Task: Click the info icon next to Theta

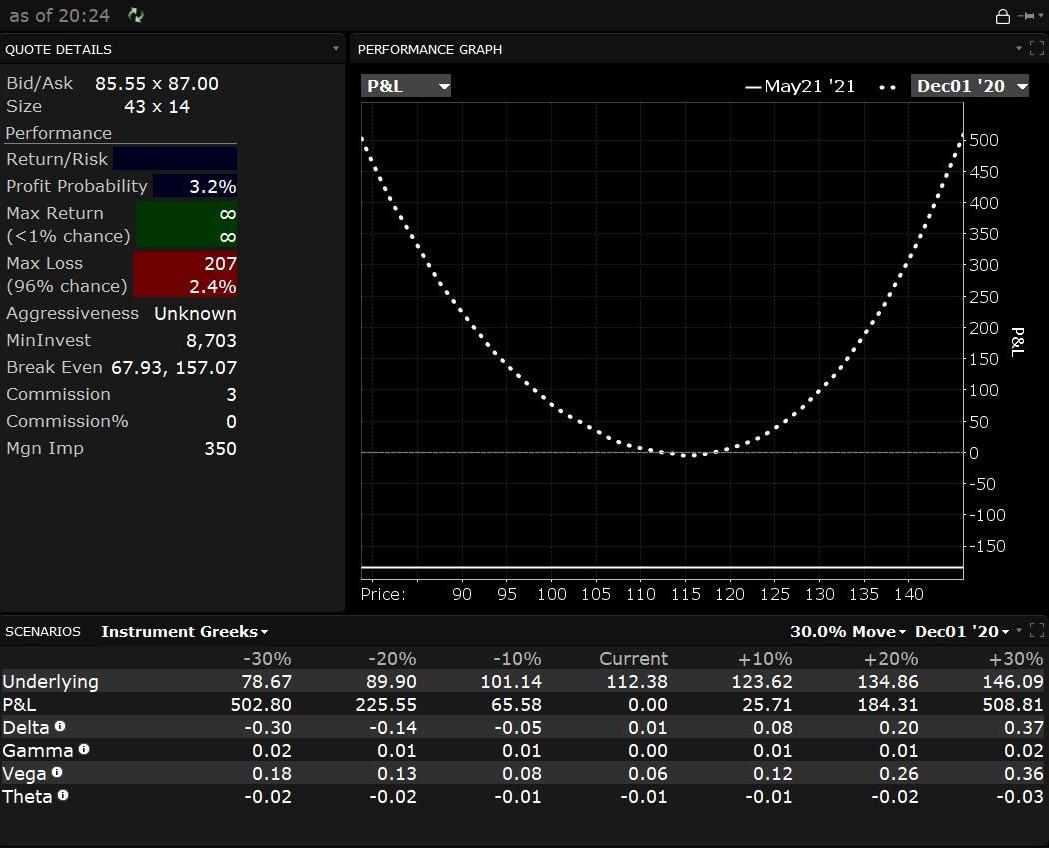Action: 63,795
